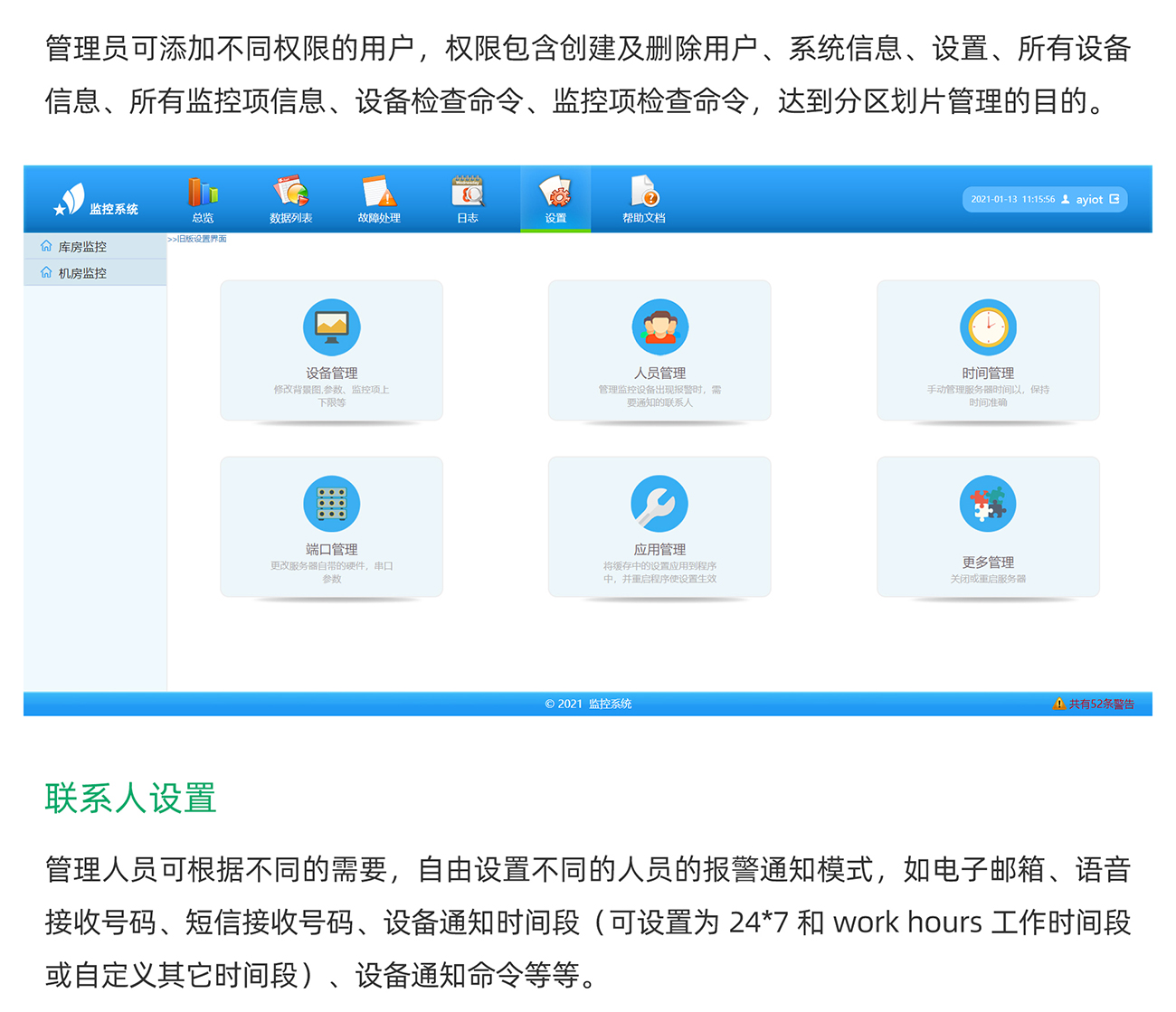Select 机房监控 in the sidebar
This screenshot has width=1176, height=1012.
[82, 273]
